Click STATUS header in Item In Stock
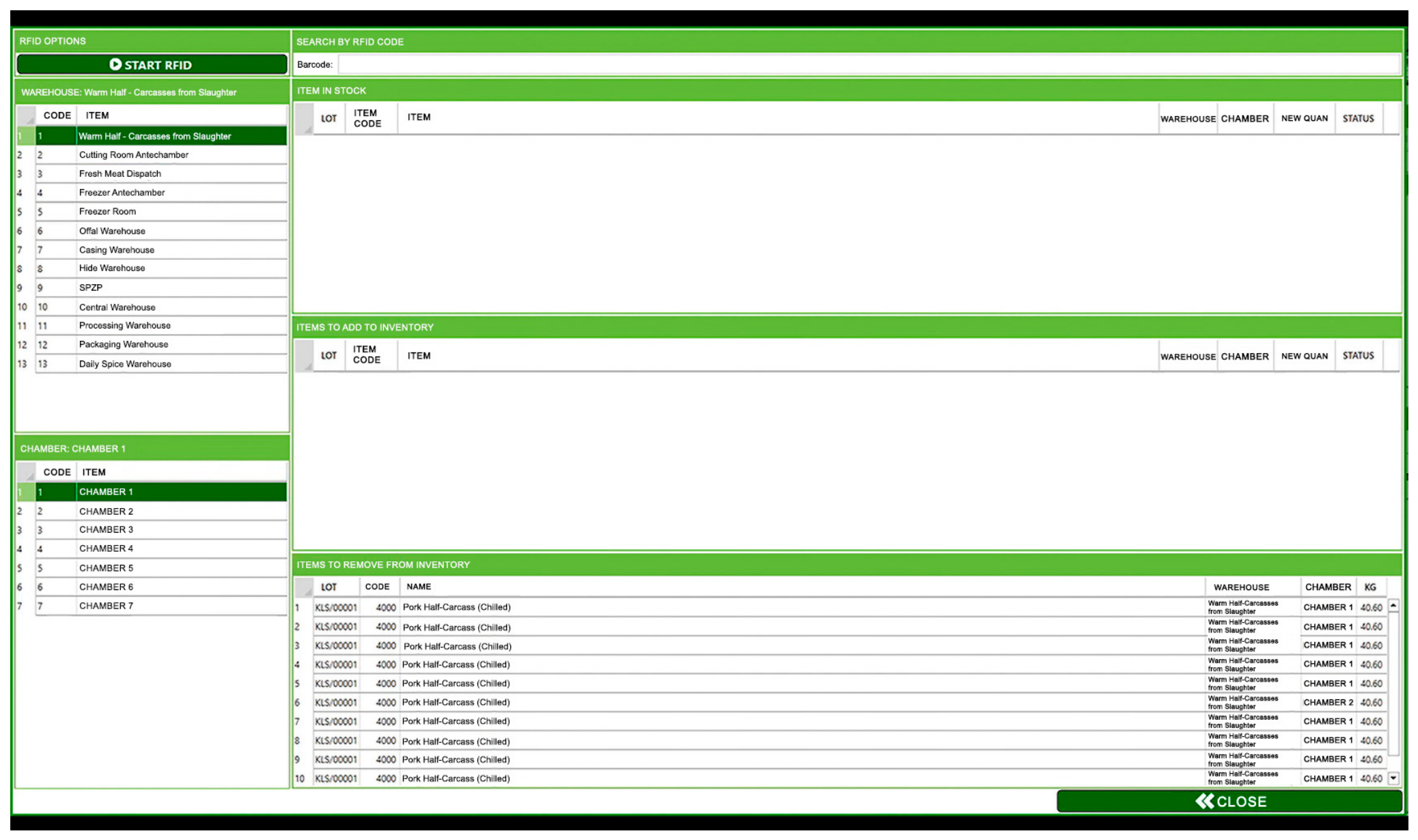The image size is (1418, 840). [1358, 118]
